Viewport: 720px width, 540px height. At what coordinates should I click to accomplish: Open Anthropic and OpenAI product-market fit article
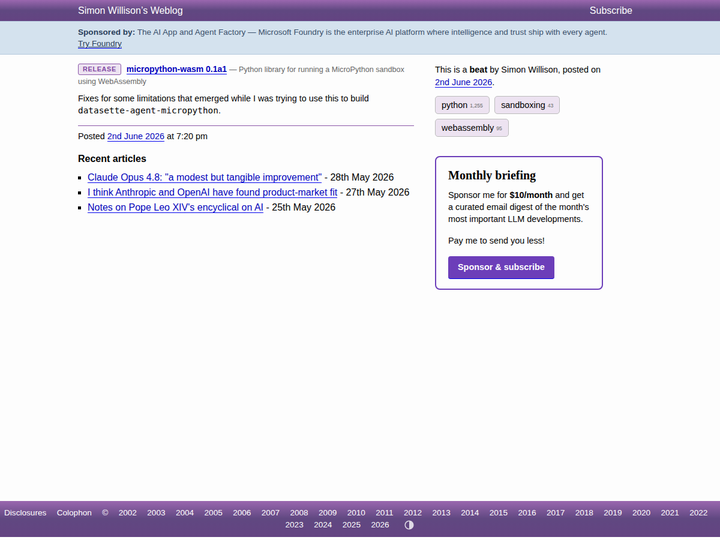tap(212, 192)
